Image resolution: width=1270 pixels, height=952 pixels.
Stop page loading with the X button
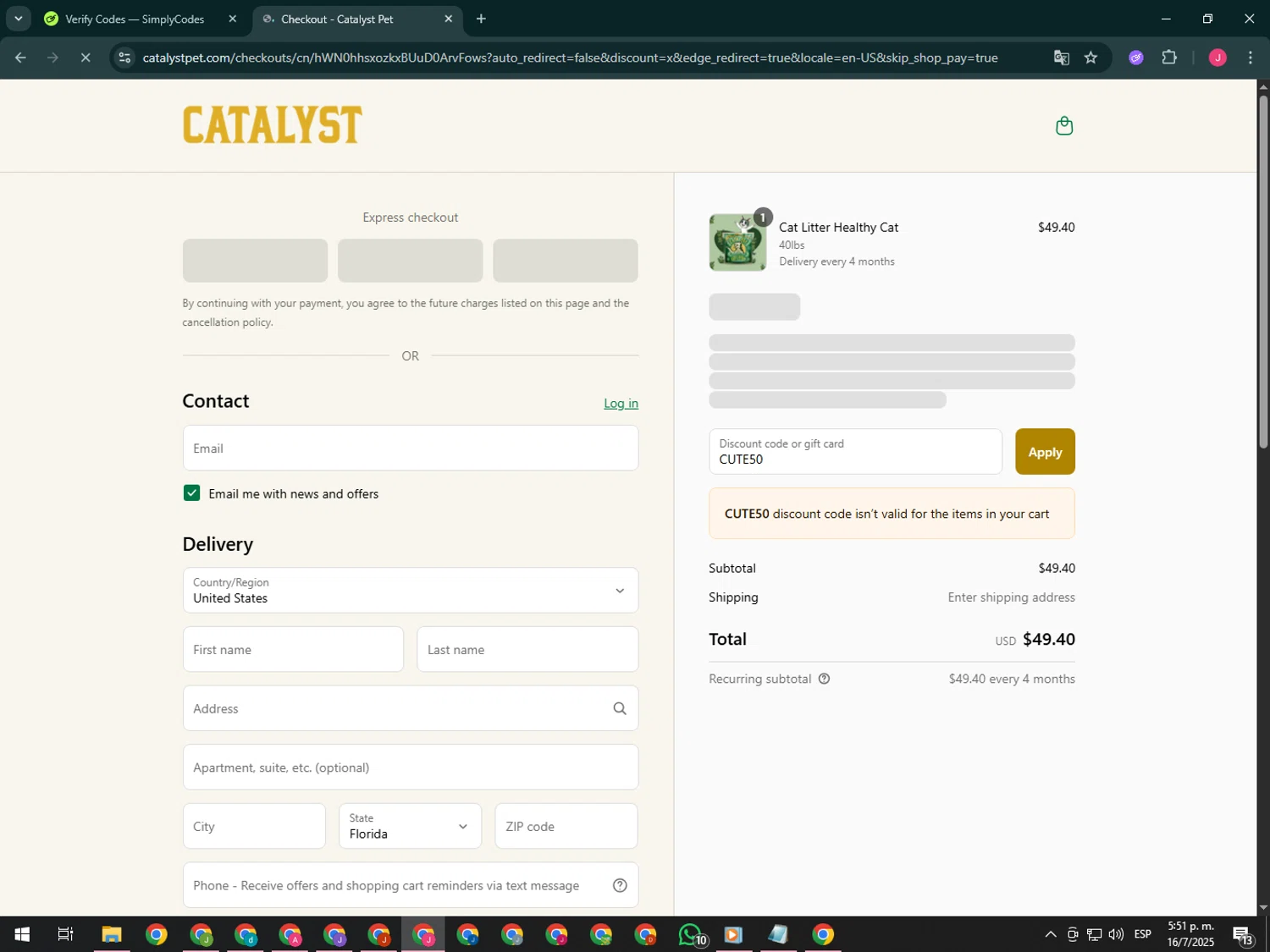(x=86, y=58)
